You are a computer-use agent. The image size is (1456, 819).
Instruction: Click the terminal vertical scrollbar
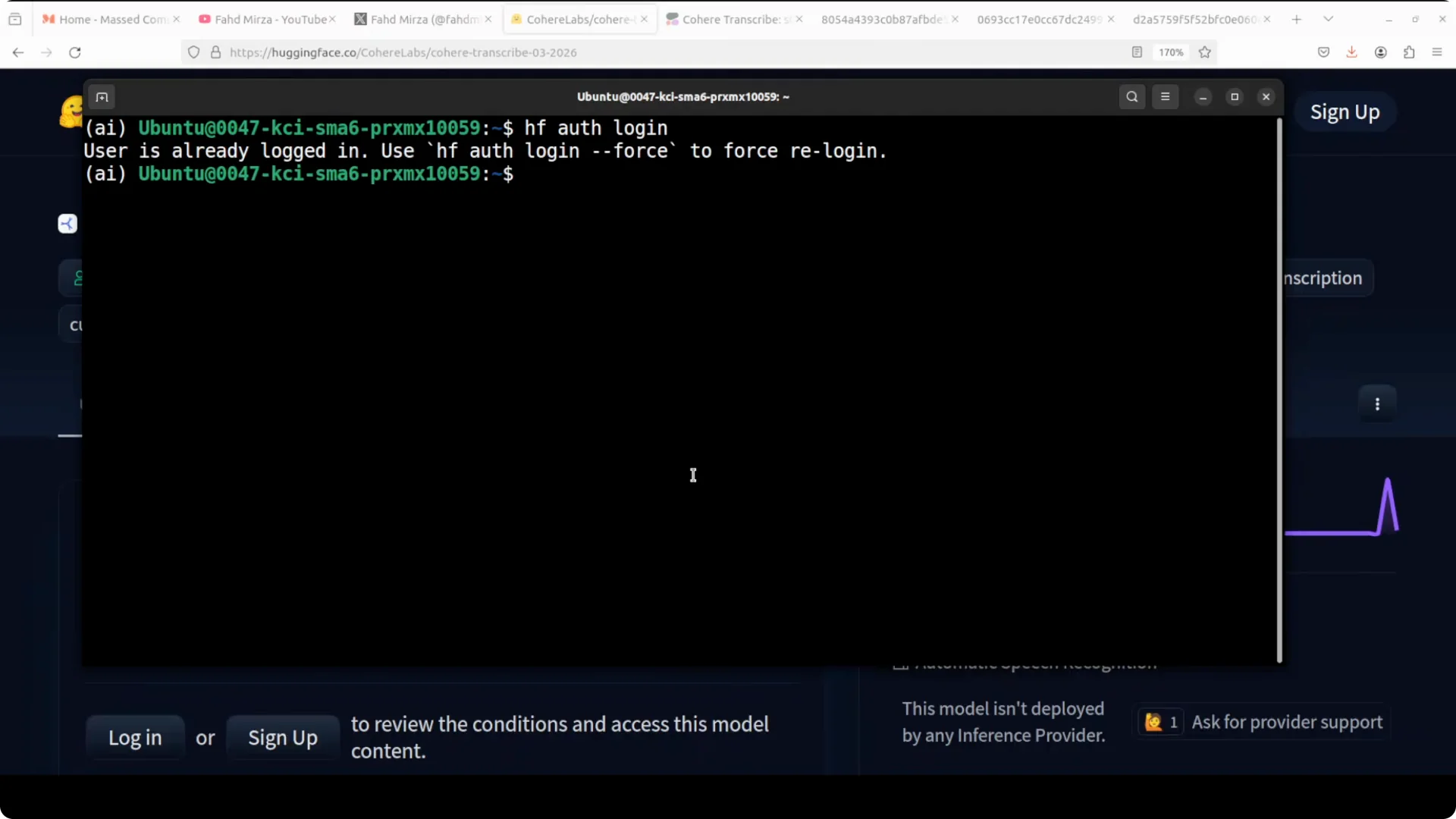1279,391
